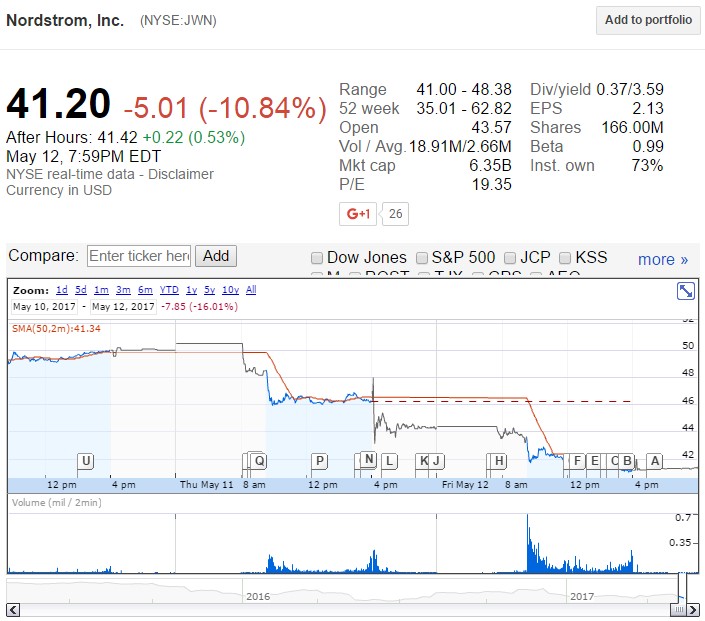Open news marker N on chart
This screenshot has height=621, width=705.
click(369, 459)
